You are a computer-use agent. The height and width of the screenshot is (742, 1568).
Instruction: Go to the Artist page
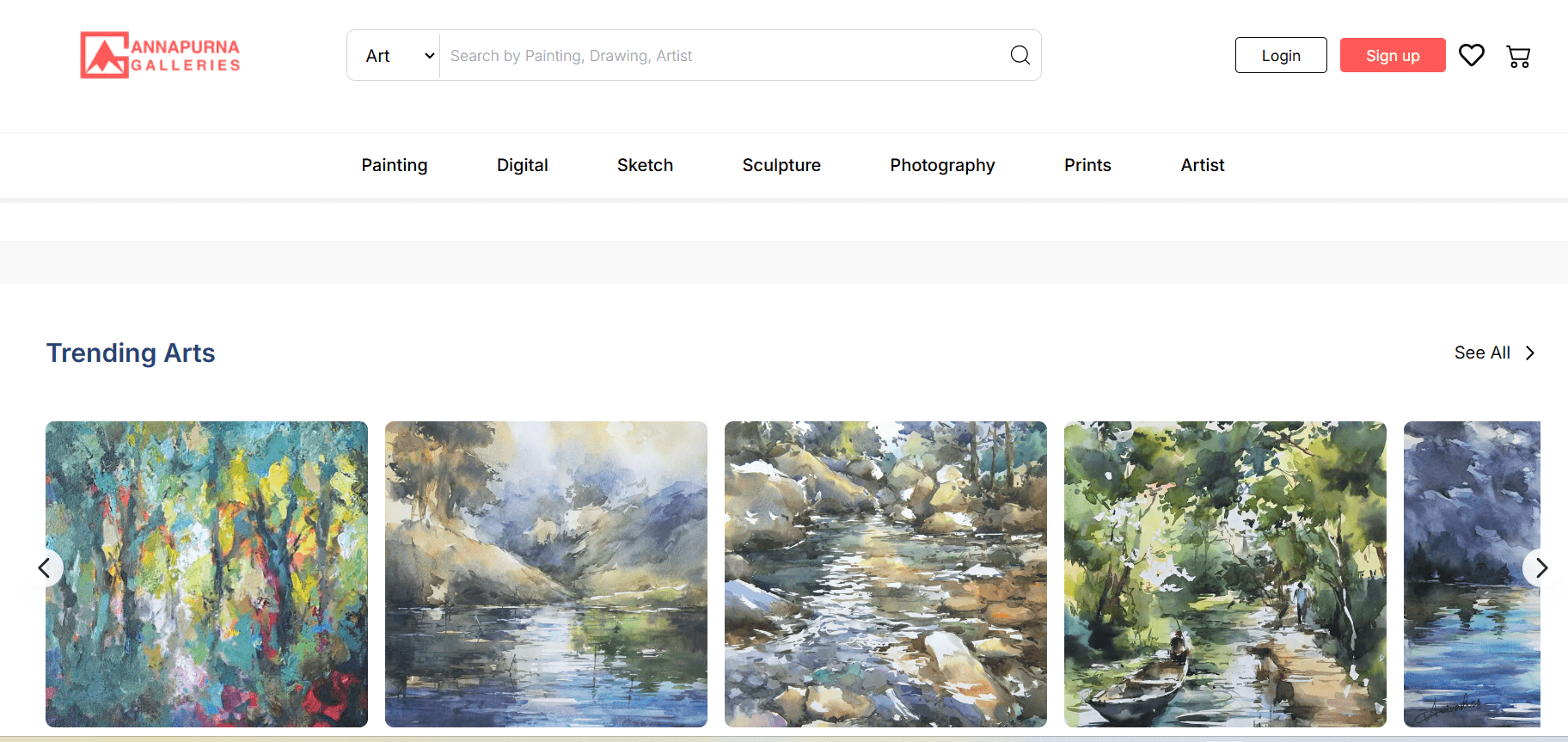[1203, 165]
